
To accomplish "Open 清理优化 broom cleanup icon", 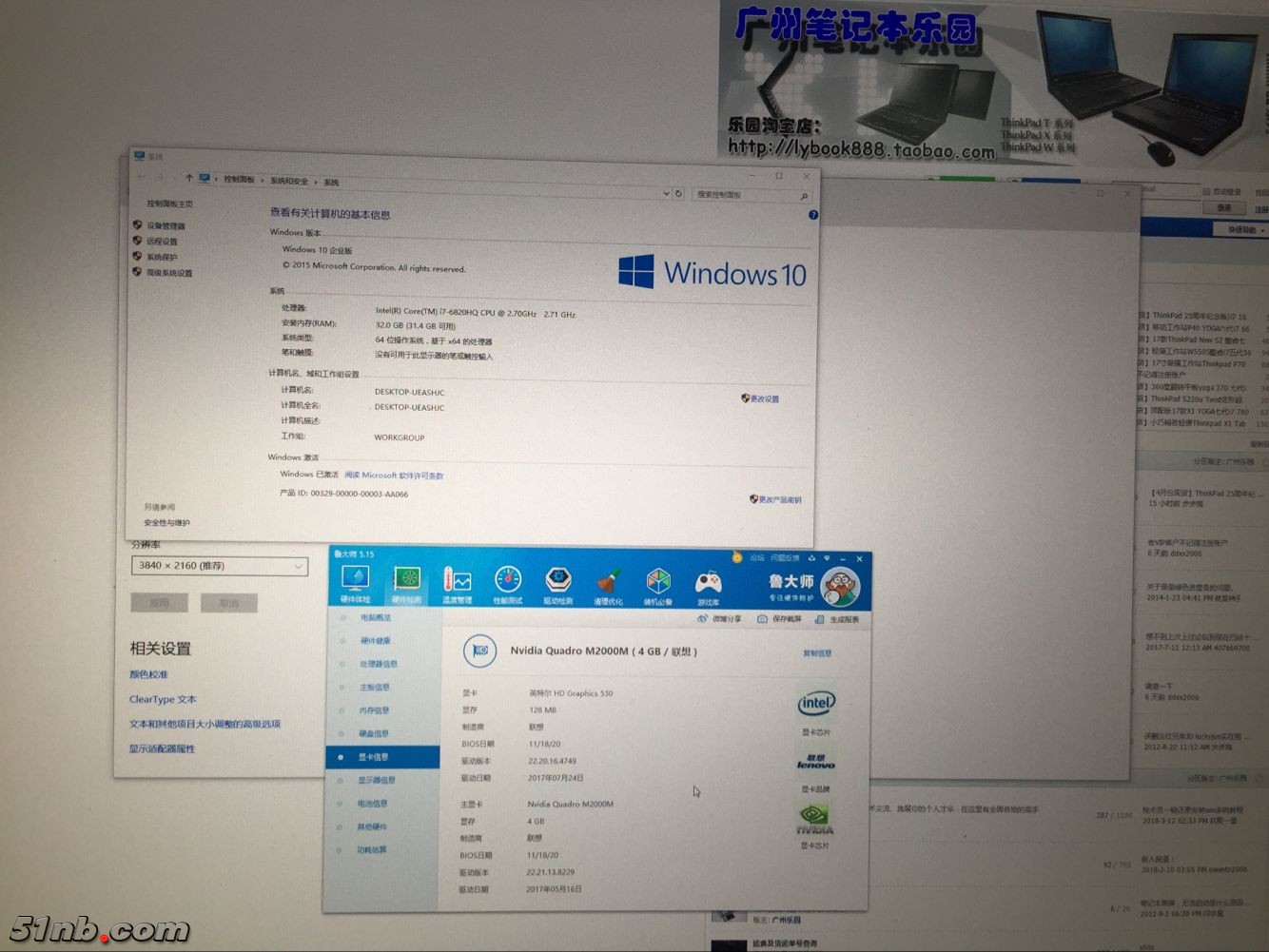I will point(608,588).
